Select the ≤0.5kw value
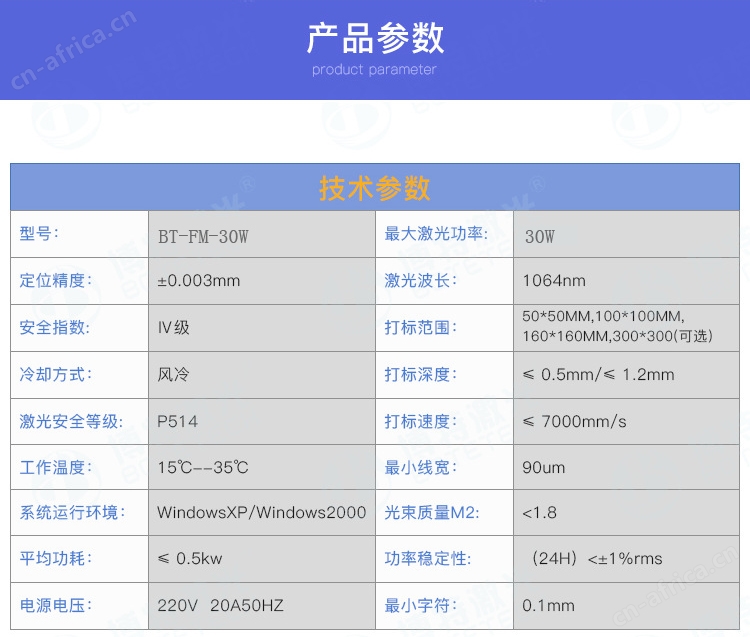The width and height of the screenshot is (750, 637). click(x=190, y=559)
